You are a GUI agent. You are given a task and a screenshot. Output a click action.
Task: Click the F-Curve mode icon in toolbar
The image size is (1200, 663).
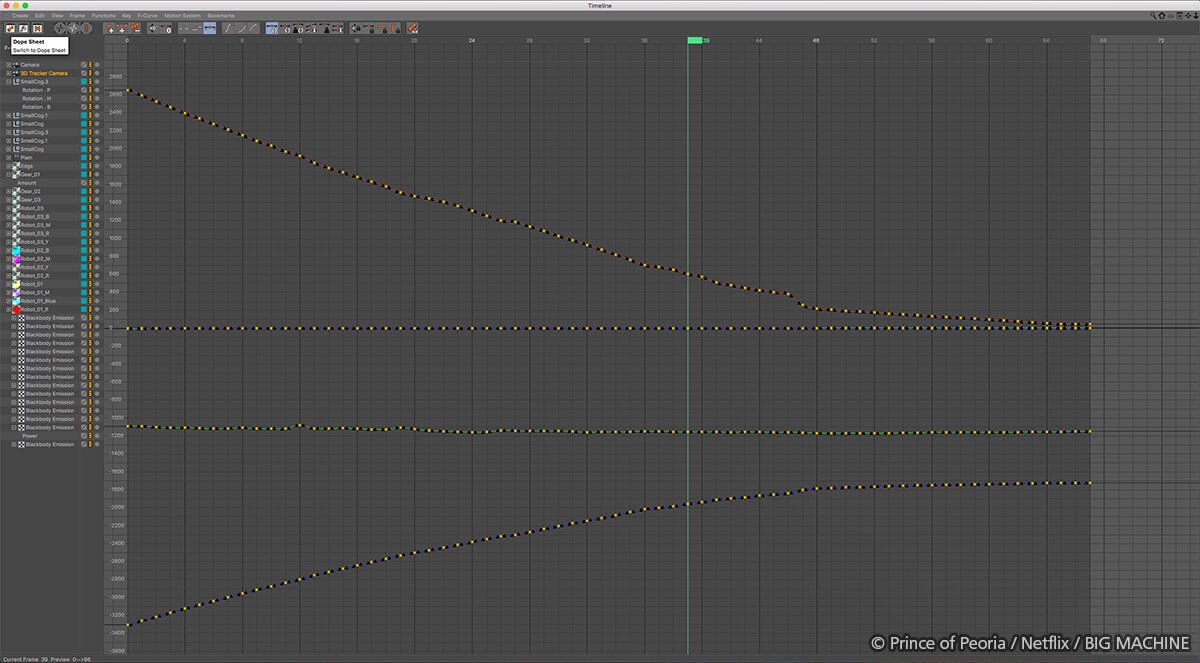23,28
